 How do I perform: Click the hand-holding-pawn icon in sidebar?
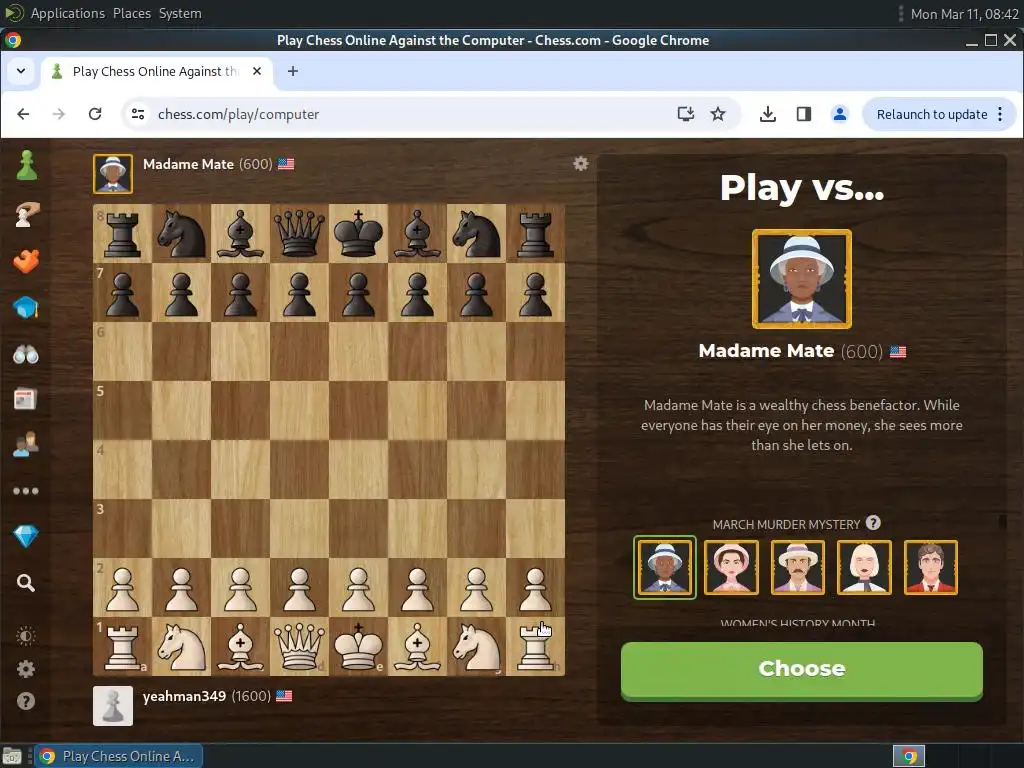(x=25, y=214)
